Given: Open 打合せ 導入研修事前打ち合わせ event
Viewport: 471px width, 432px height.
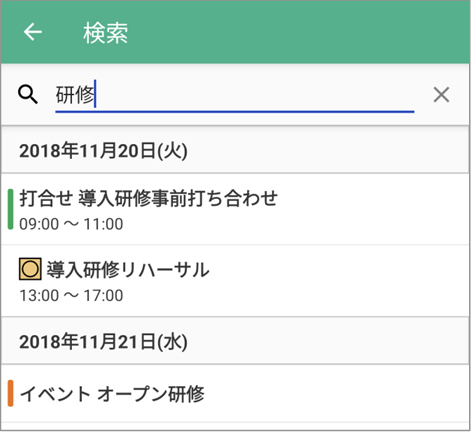Looking at the screenshot, I should [x=235, y=209].
